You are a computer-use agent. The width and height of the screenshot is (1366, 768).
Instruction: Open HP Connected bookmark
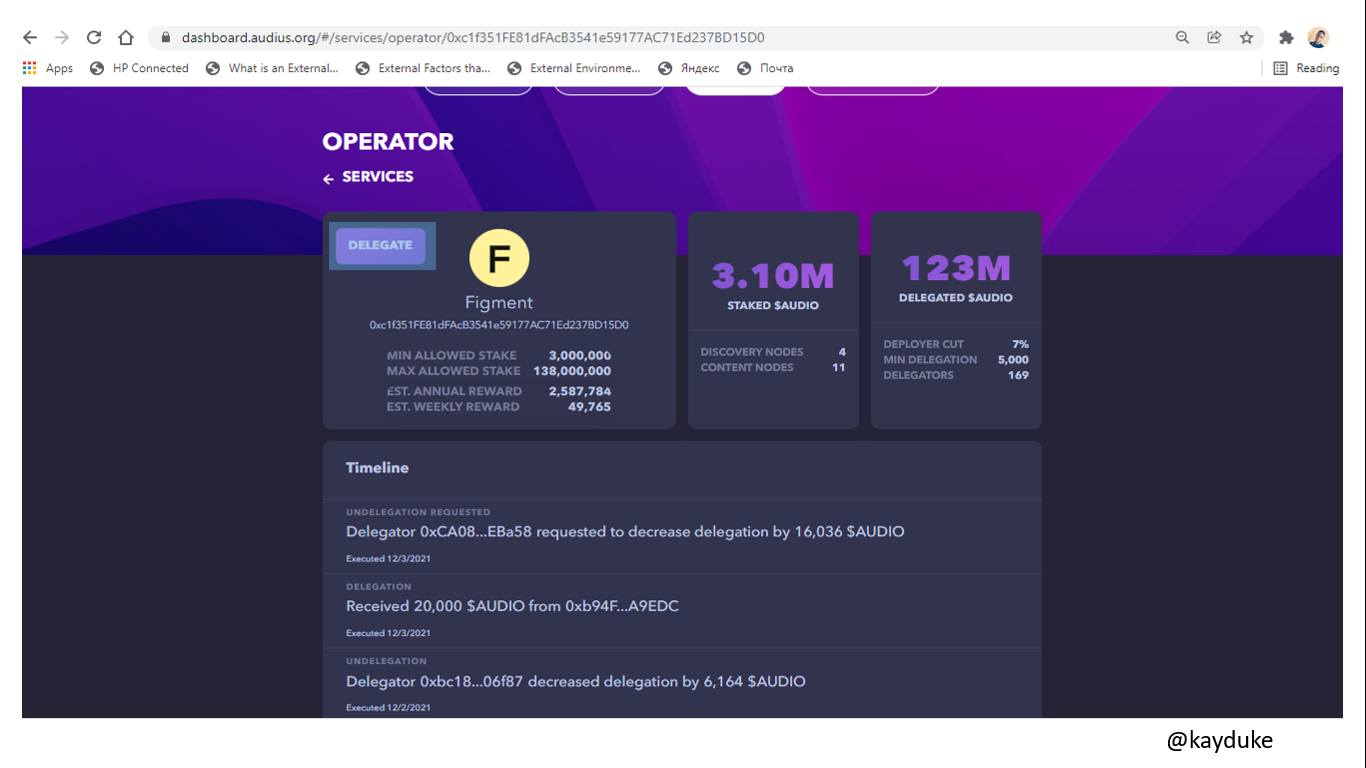click(139, 68)
